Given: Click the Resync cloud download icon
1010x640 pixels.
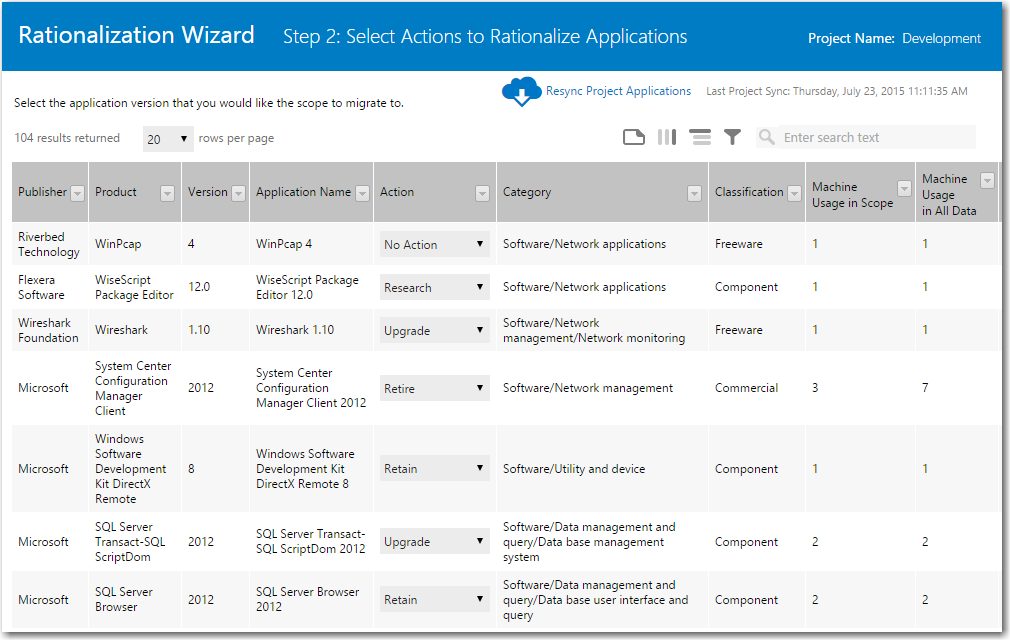Looking at the screenshot, I should tap(522, 91).
